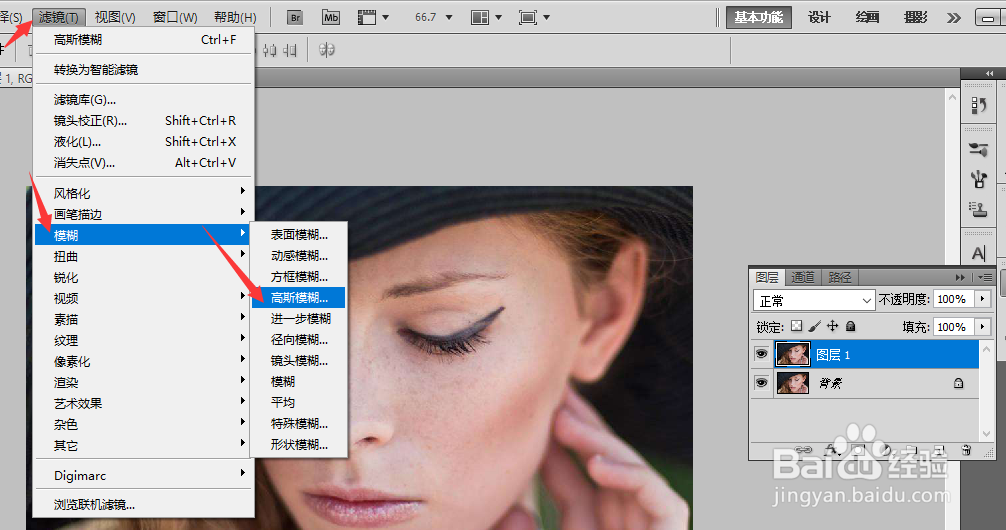Image resolution: width=1006 pixels, height=530 pixels.
Task: Show more workspaces with the >> chevron
Action: point(954,18)
